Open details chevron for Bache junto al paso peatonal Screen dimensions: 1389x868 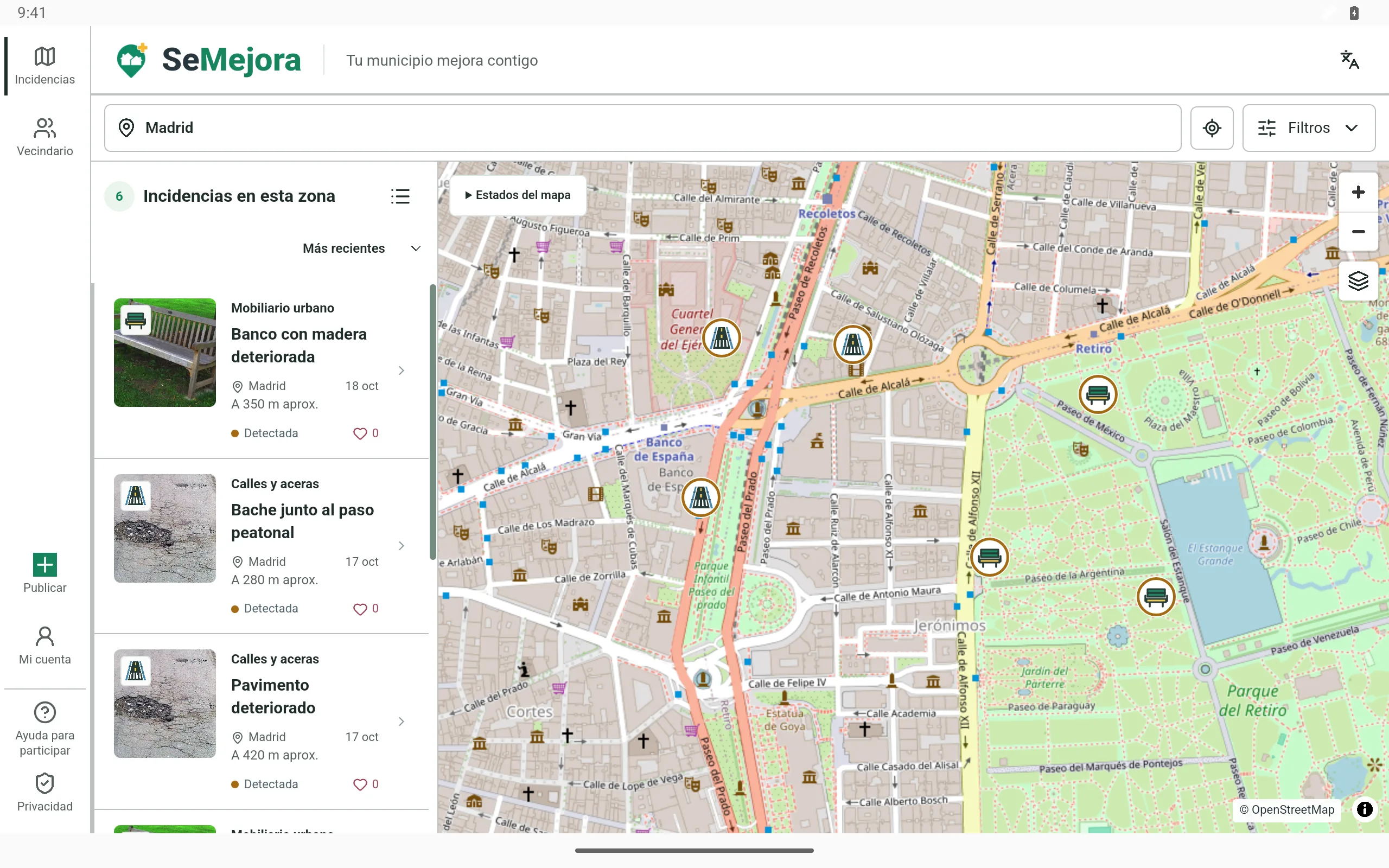click(x=401, y=546)
